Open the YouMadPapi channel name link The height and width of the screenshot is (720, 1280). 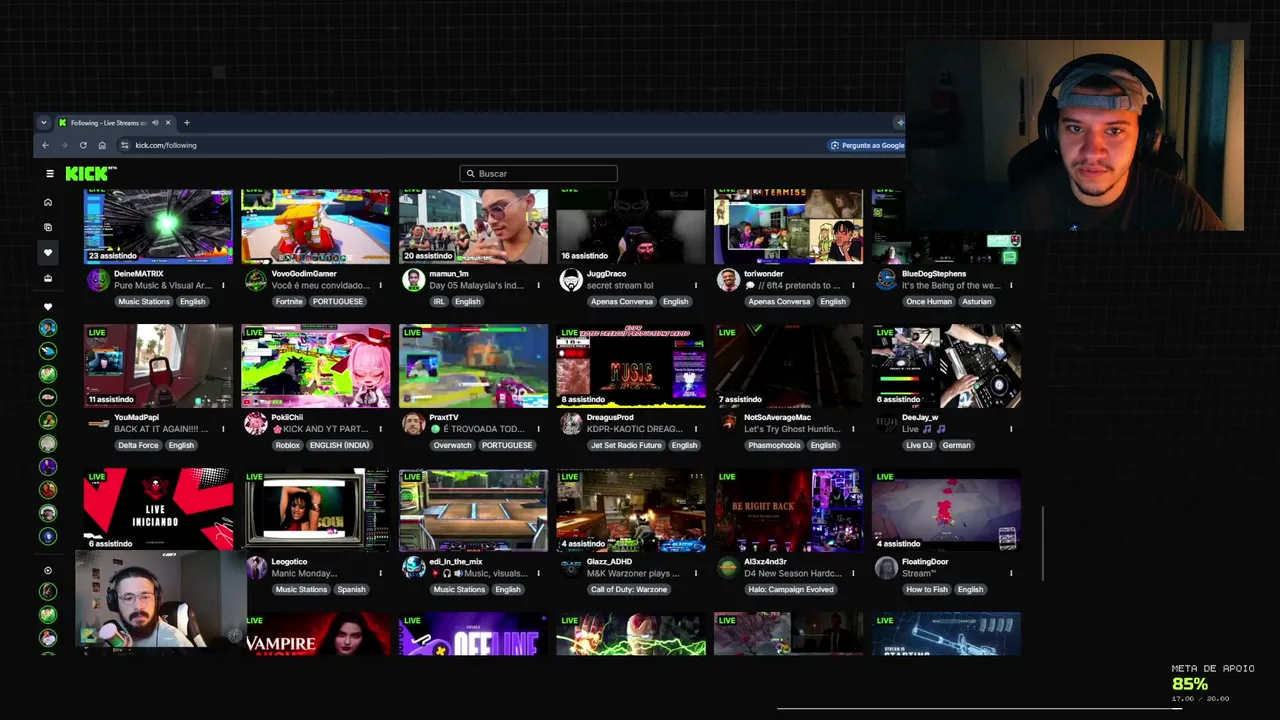coord(136,417)
